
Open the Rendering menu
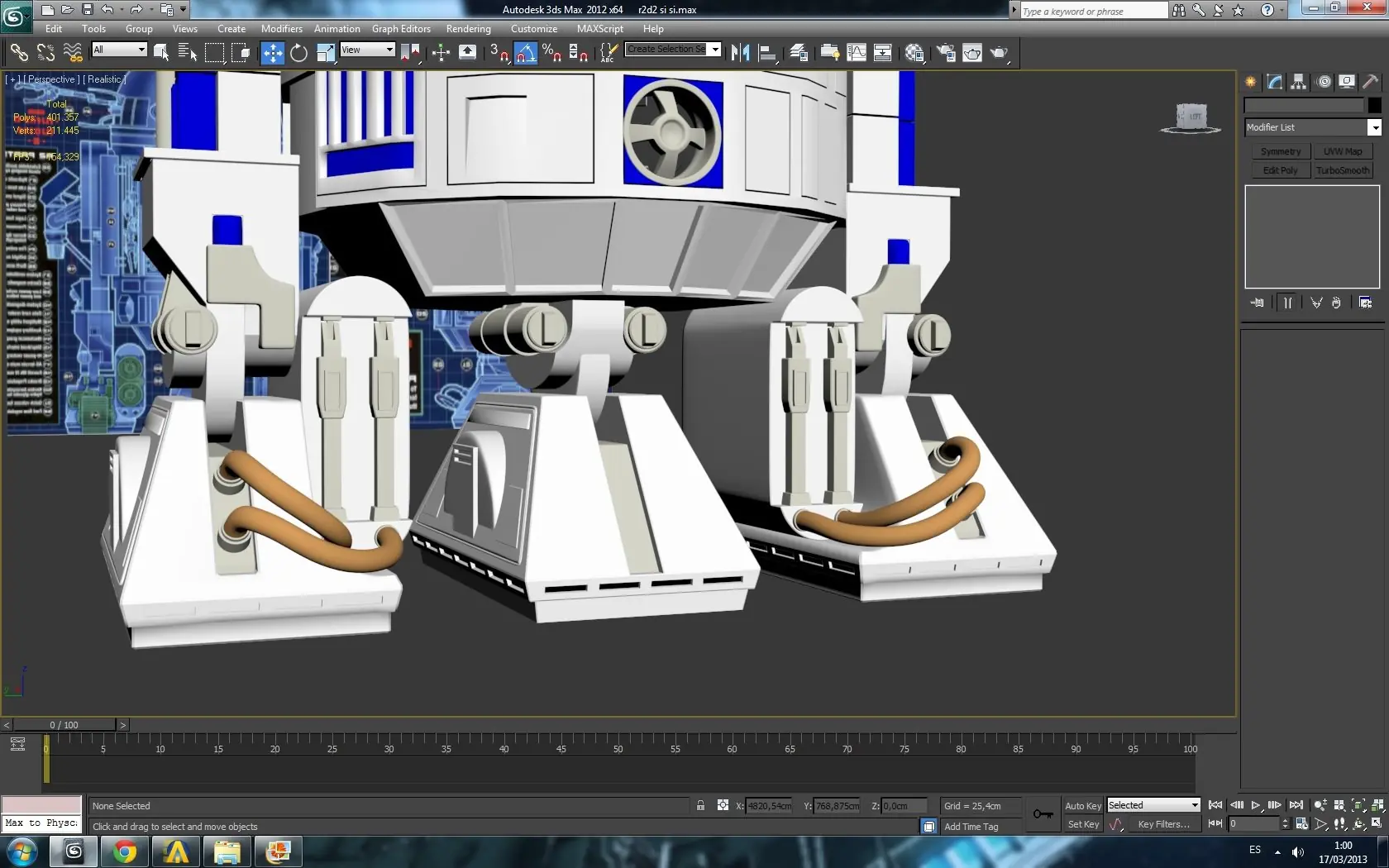[x=469, y=29]
